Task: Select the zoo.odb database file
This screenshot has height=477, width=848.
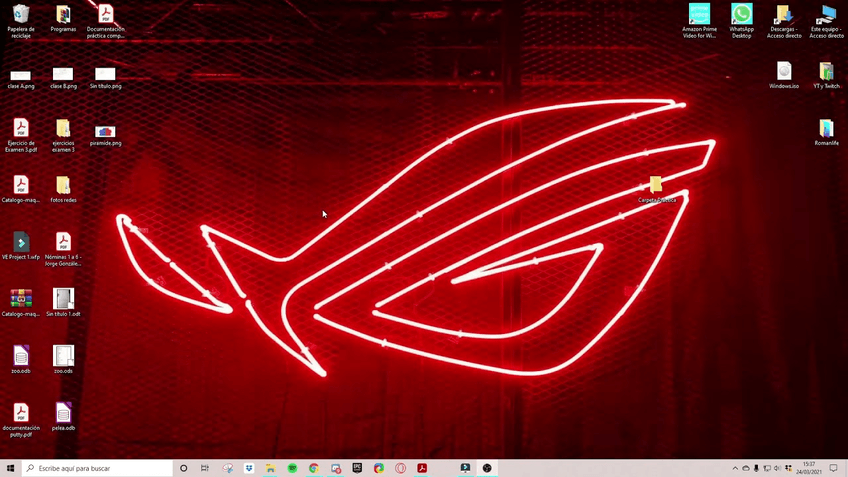Action: pyautogui.click(x=21, y=360)
